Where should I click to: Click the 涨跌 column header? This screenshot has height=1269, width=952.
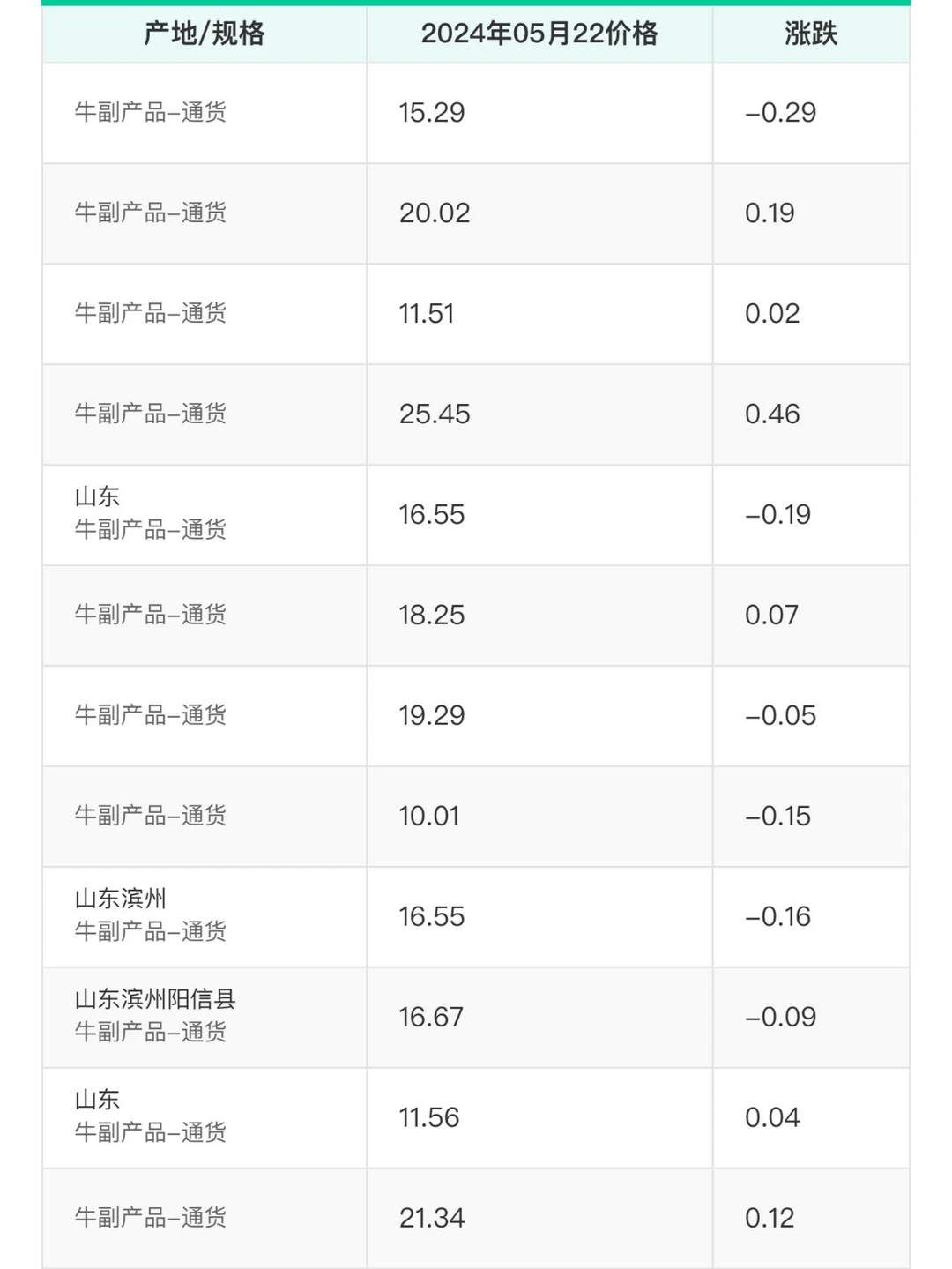pos(811,34)
